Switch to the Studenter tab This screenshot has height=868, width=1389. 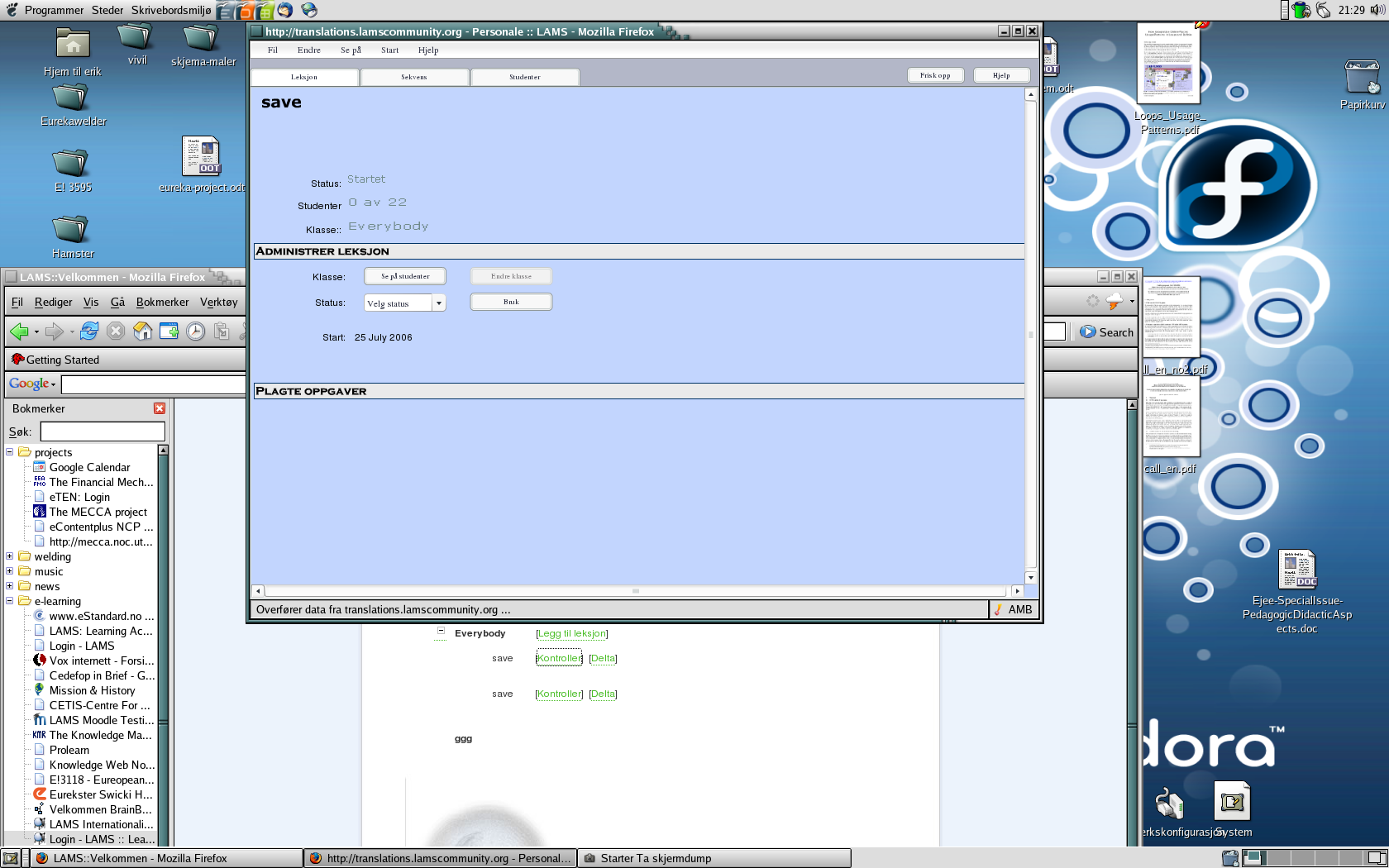524,77
